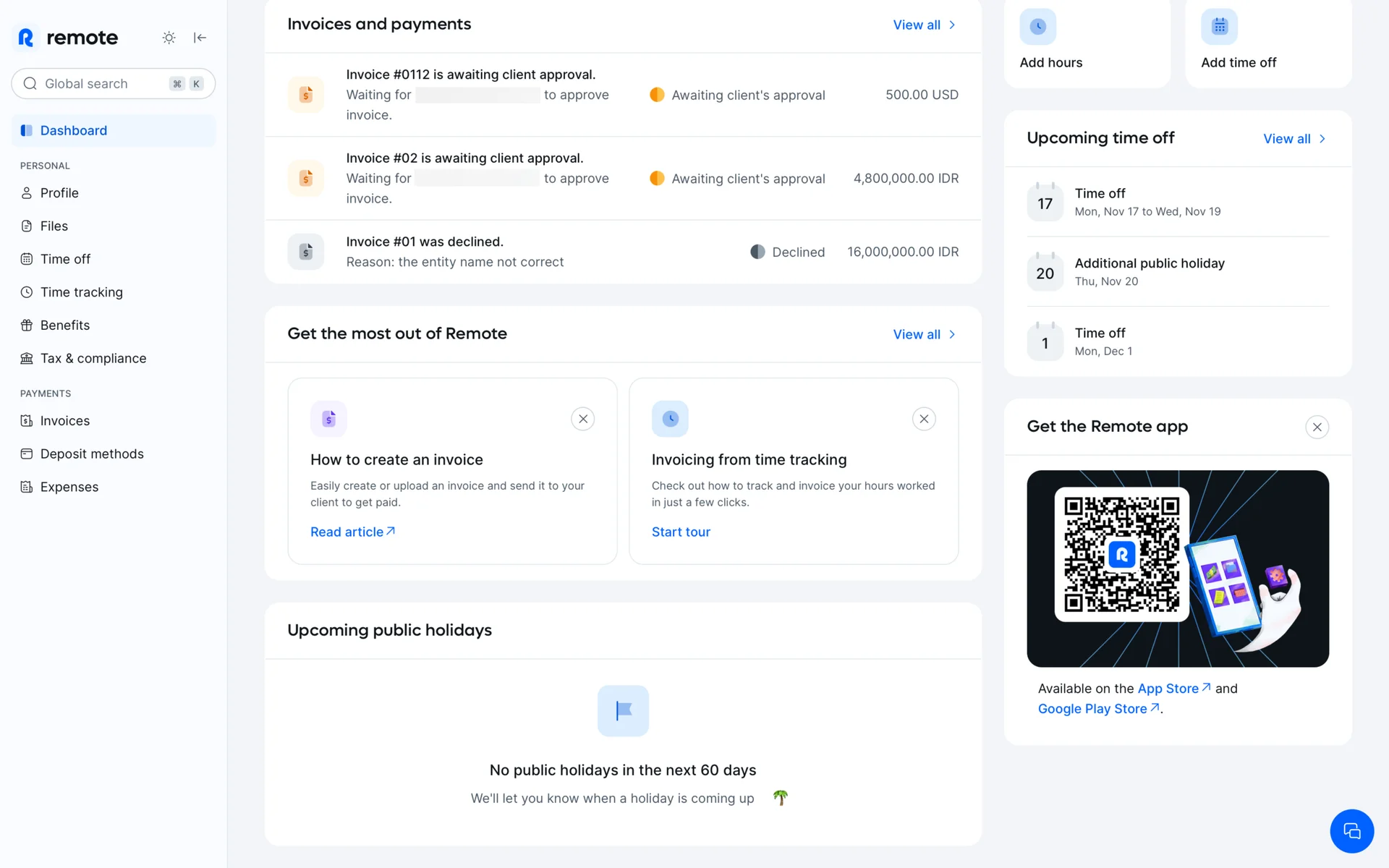
Task: Click the declined Invoice #01 document icon
Action: (x=306, y=252)
